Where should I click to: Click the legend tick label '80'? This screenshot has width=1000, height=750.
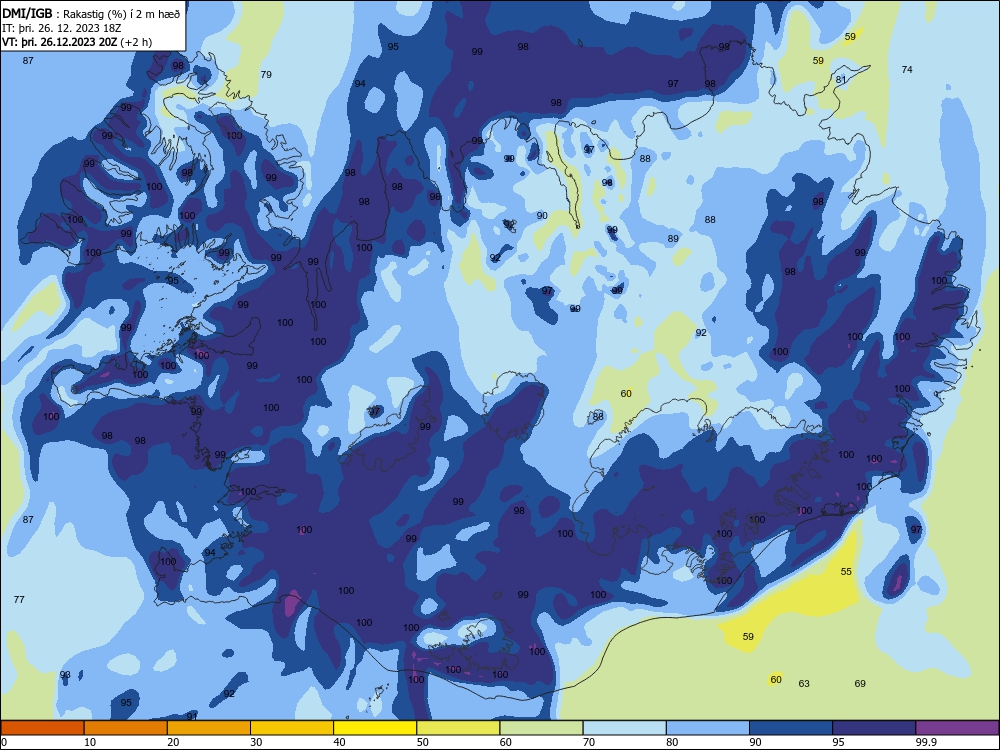672,742
